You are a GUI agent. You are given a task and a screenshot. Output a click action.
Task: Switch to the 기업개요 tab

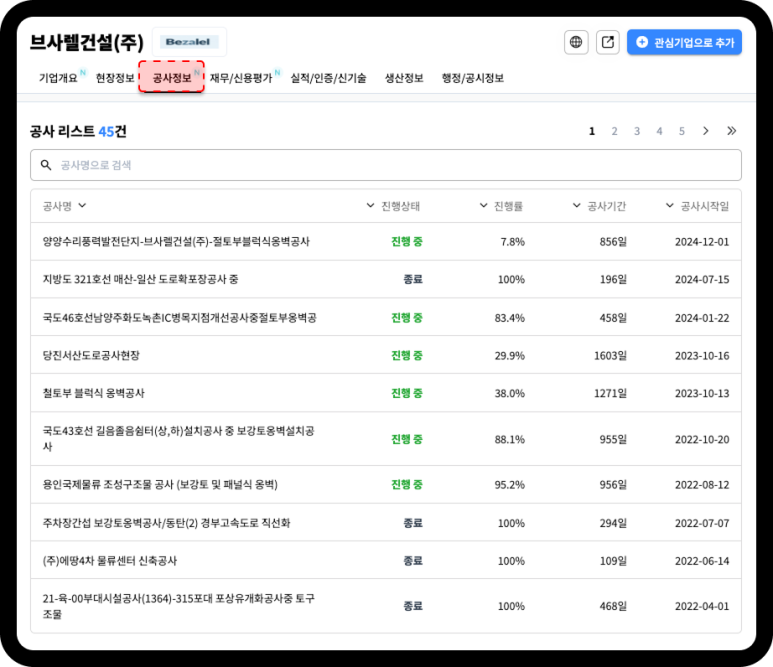tap(58, 78)
